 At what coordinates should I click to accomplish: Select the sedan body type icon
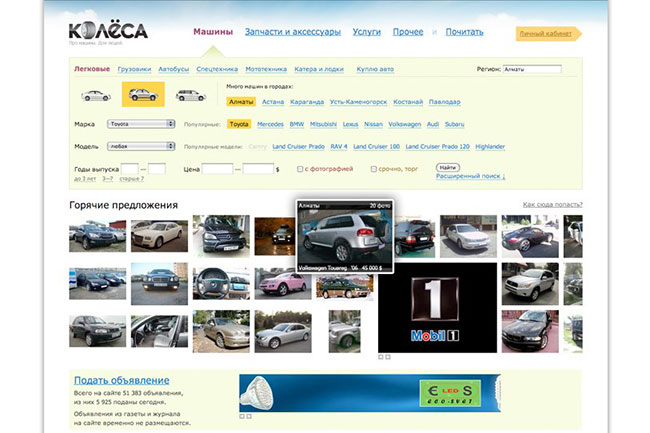(x=96, y=95)
